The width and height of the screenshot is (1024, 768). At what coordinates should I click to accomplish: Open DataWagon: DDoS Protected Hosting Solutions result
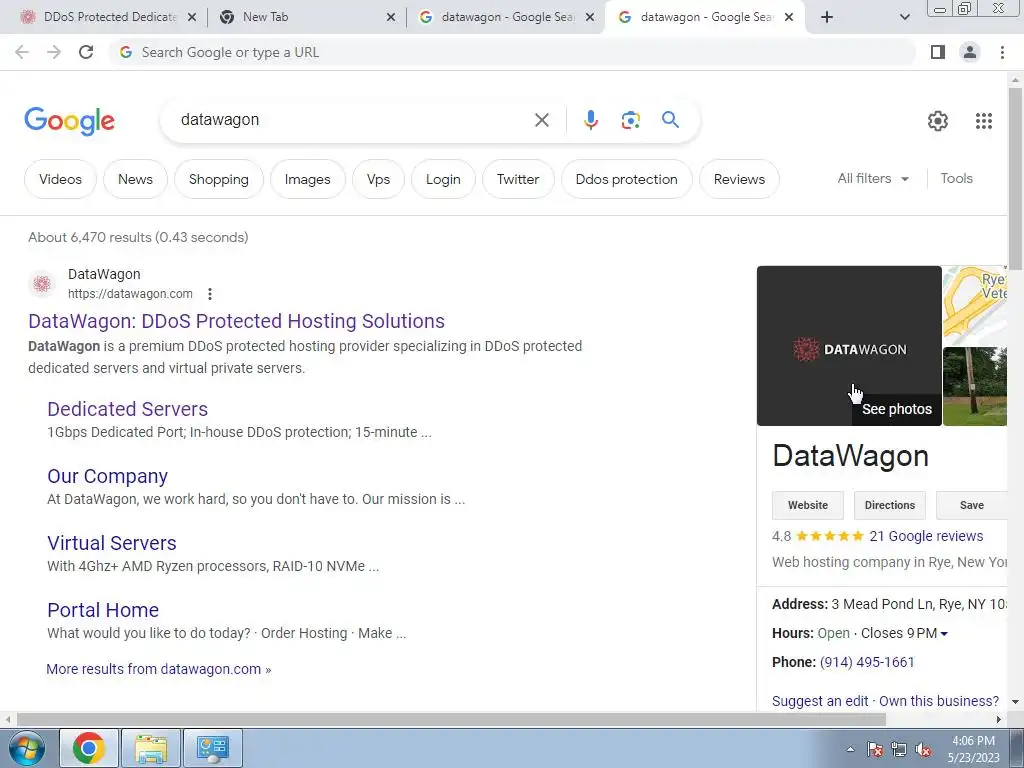click(236, 321)
